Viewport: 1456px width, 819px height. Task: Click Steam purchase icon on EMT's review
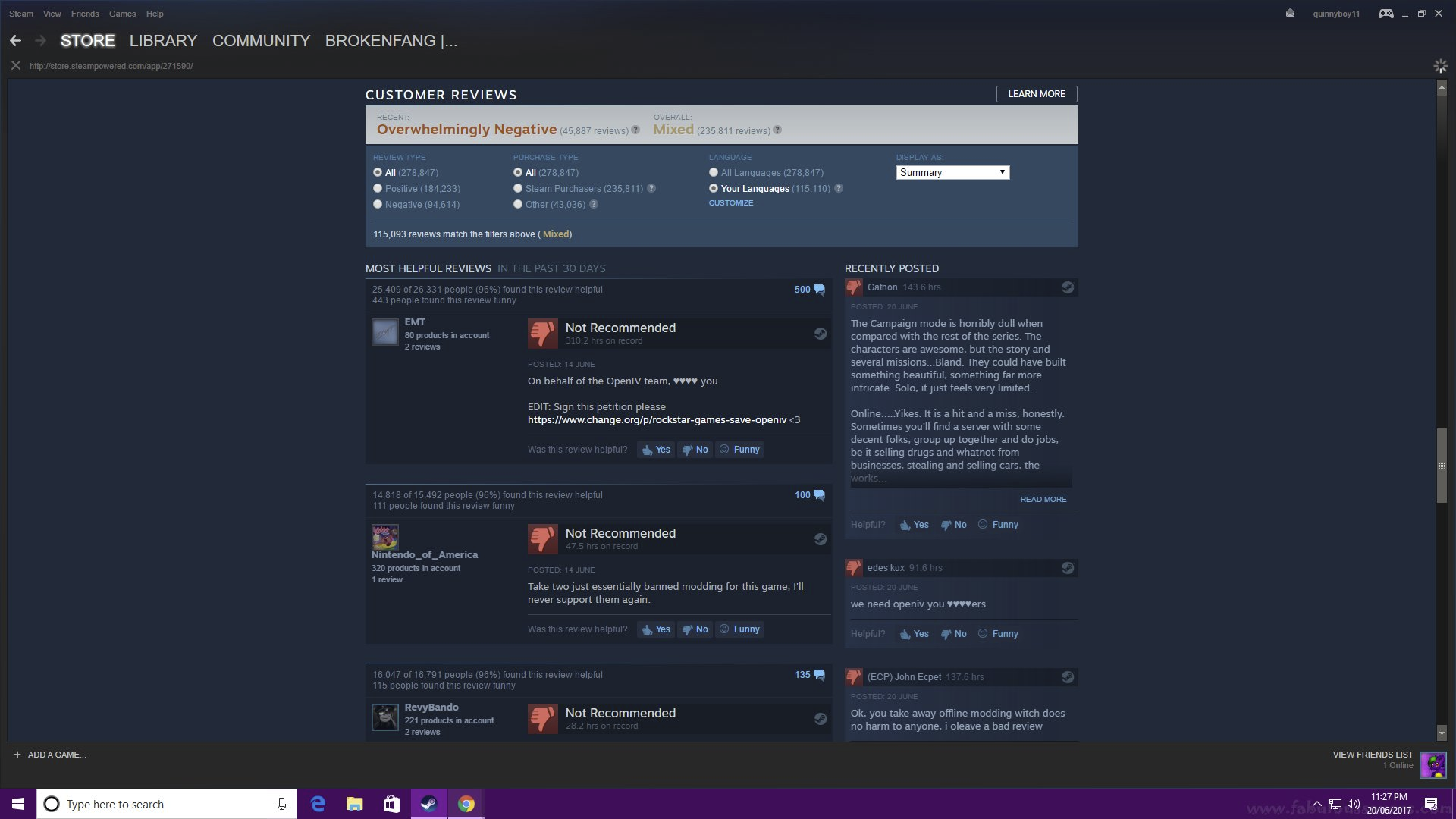tap(820, 334)
